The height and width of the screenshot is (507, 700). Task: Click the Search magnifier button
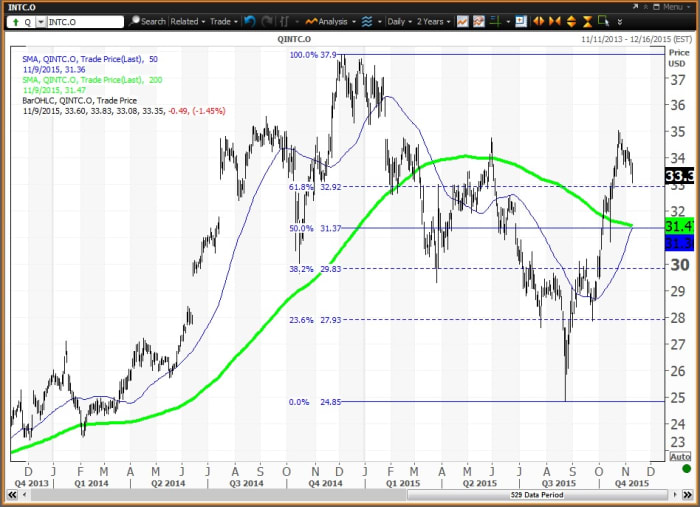148,21
